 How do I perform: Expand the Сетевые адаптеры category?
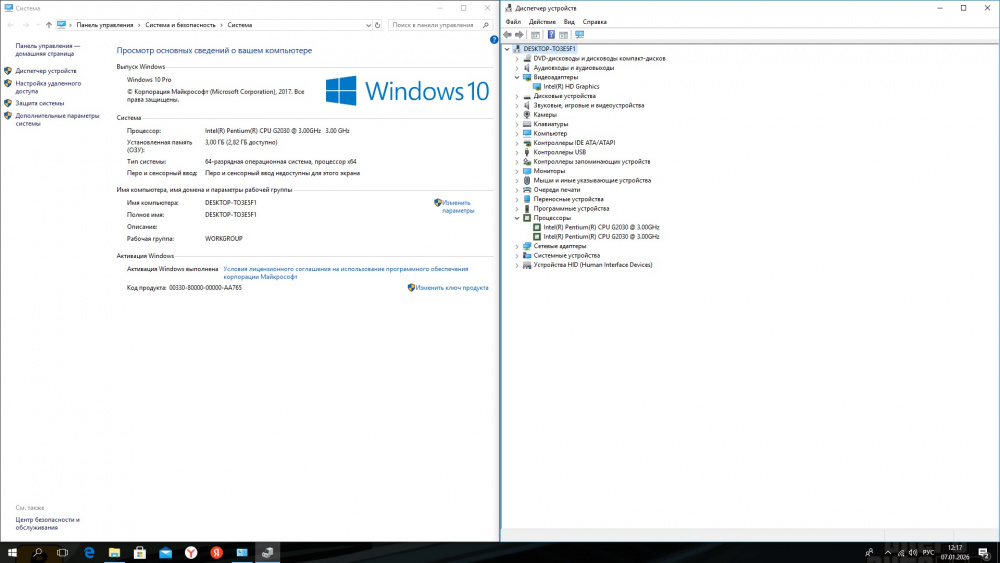[x=517, y=246]
